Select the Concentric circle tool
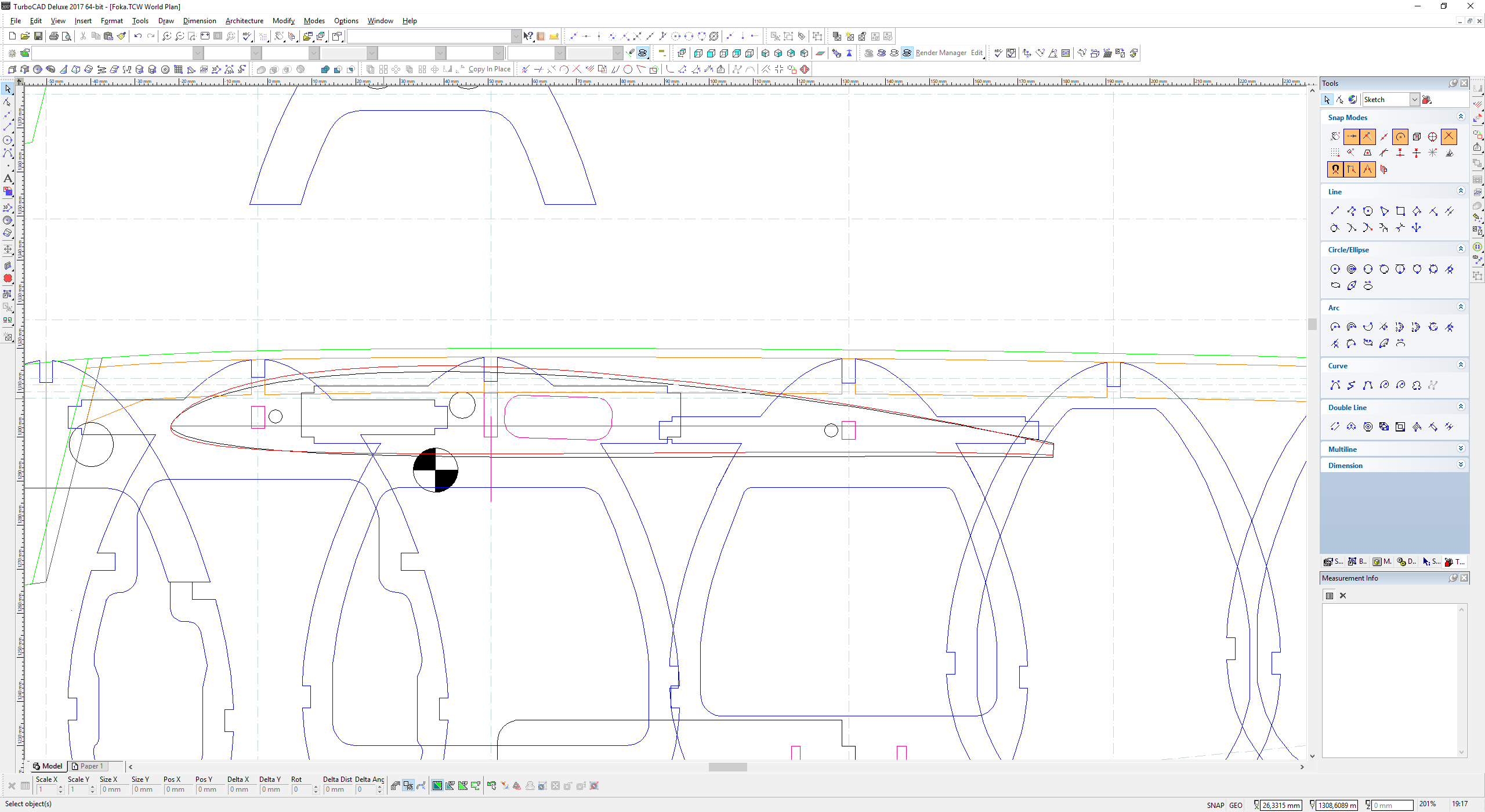Image resolution: width=1485 pixels, height=812 pixels. click(1352, 269)
